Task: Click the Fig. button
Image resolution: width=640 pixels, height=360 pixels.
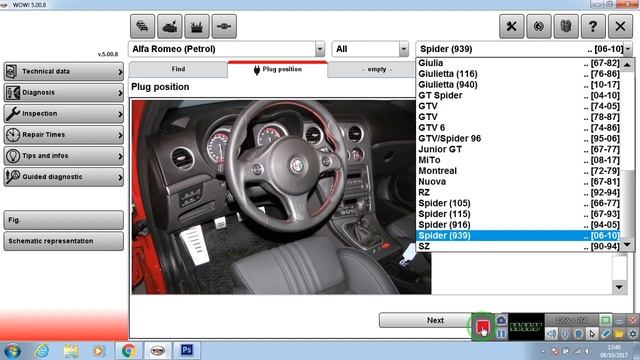Action: click(x=64, y=220)
